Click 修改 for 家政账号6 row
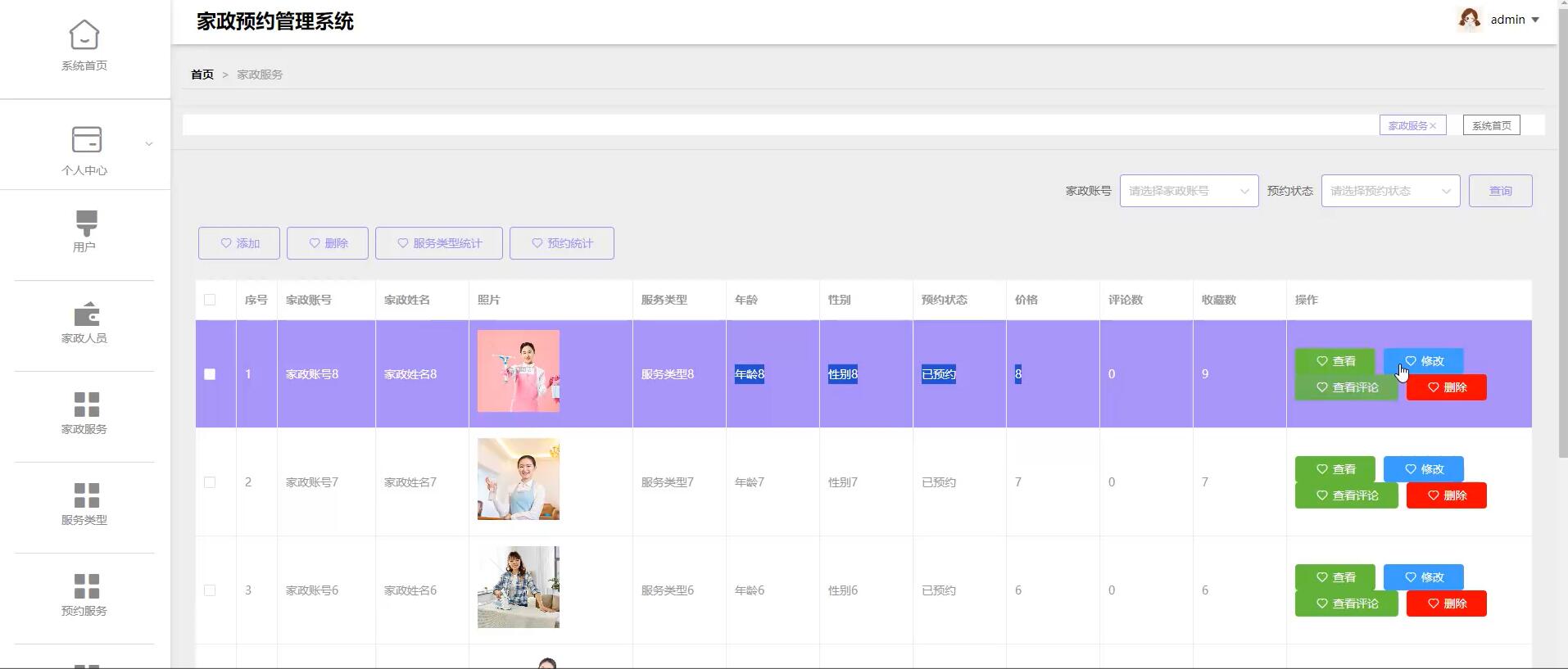The height and width of the screenshot is (669, 1568). click(1423, 577)
